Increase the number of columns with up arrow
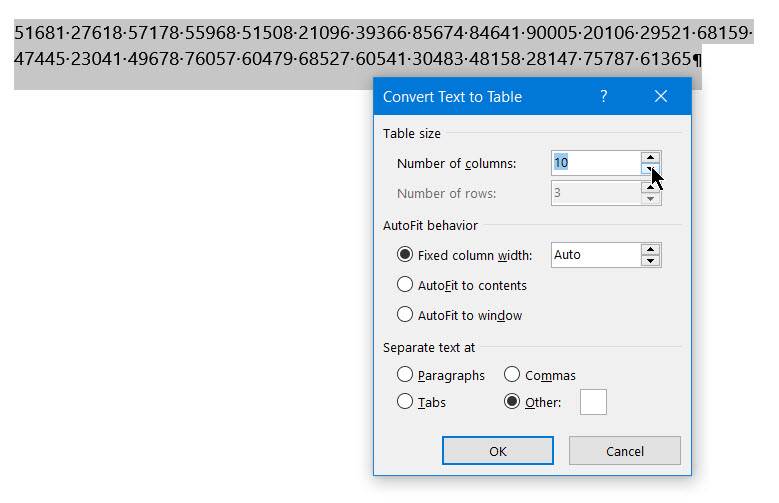 tap(650, 157)
